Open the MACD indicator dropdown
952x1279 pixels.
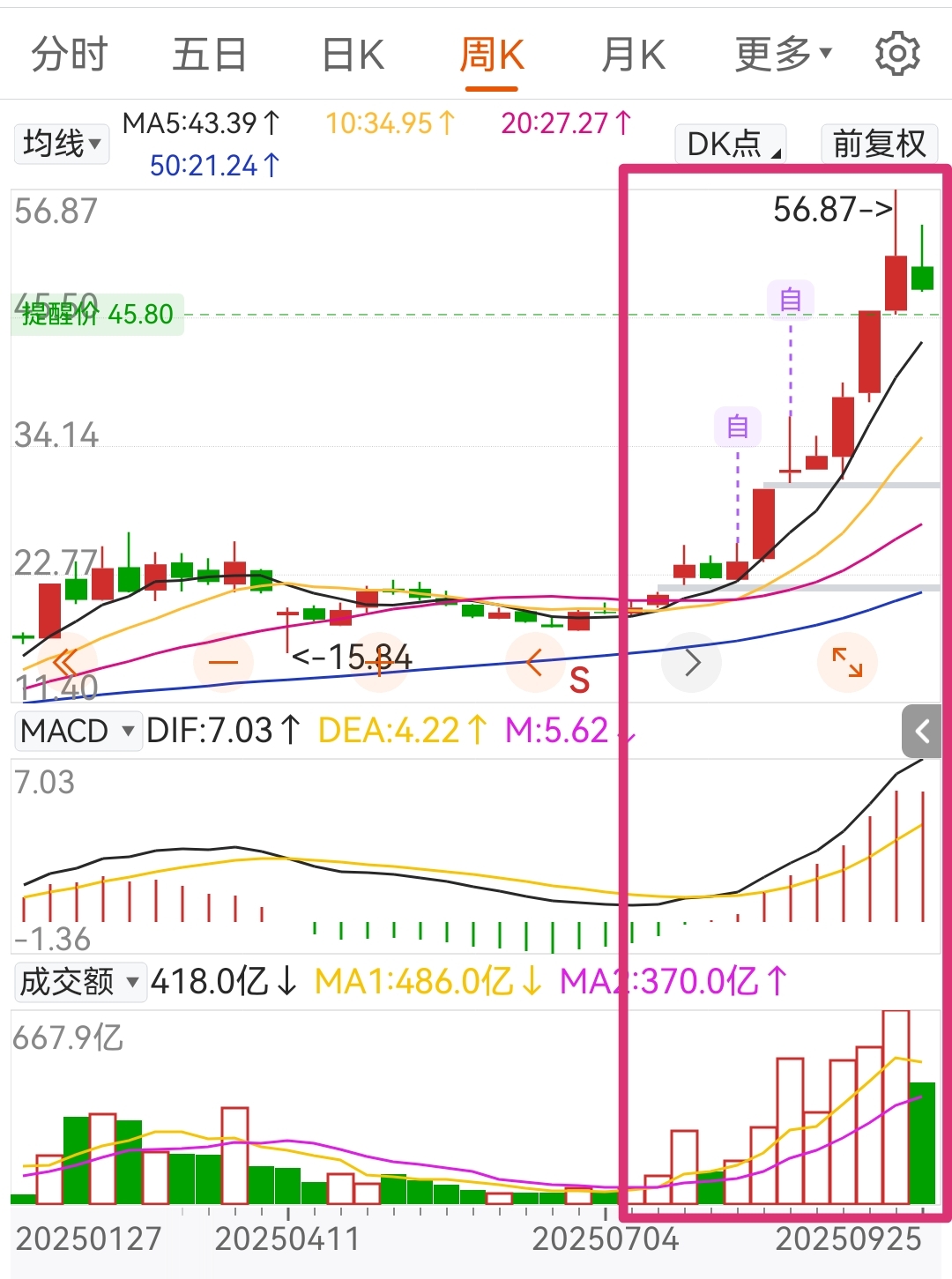click(78, 731)
